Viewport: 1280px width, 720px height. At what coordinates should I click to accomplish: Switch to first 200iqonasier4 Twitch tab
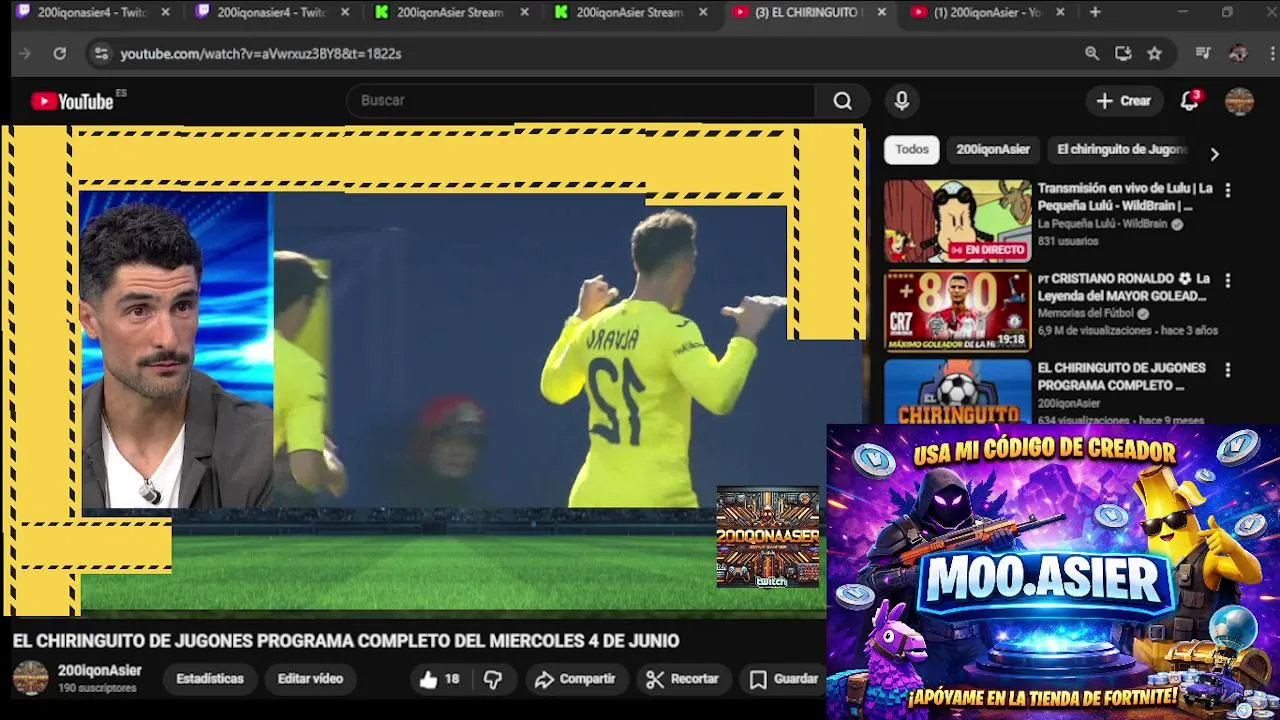pos(92,12)
